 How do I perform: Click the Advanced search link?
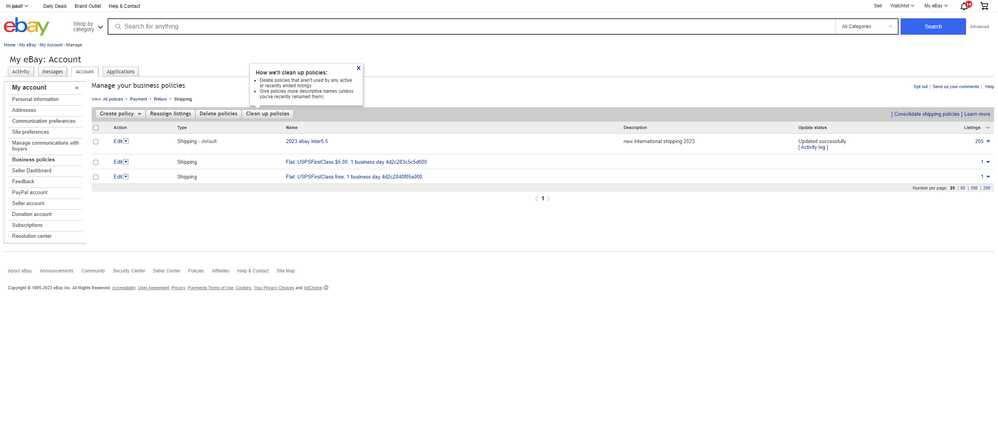click(979, 27)
